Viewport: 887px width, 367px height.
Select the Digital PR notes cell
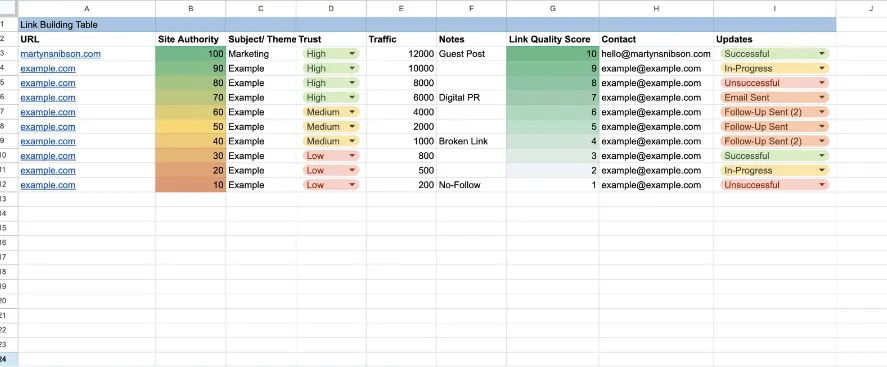click(x=471, y=98)
